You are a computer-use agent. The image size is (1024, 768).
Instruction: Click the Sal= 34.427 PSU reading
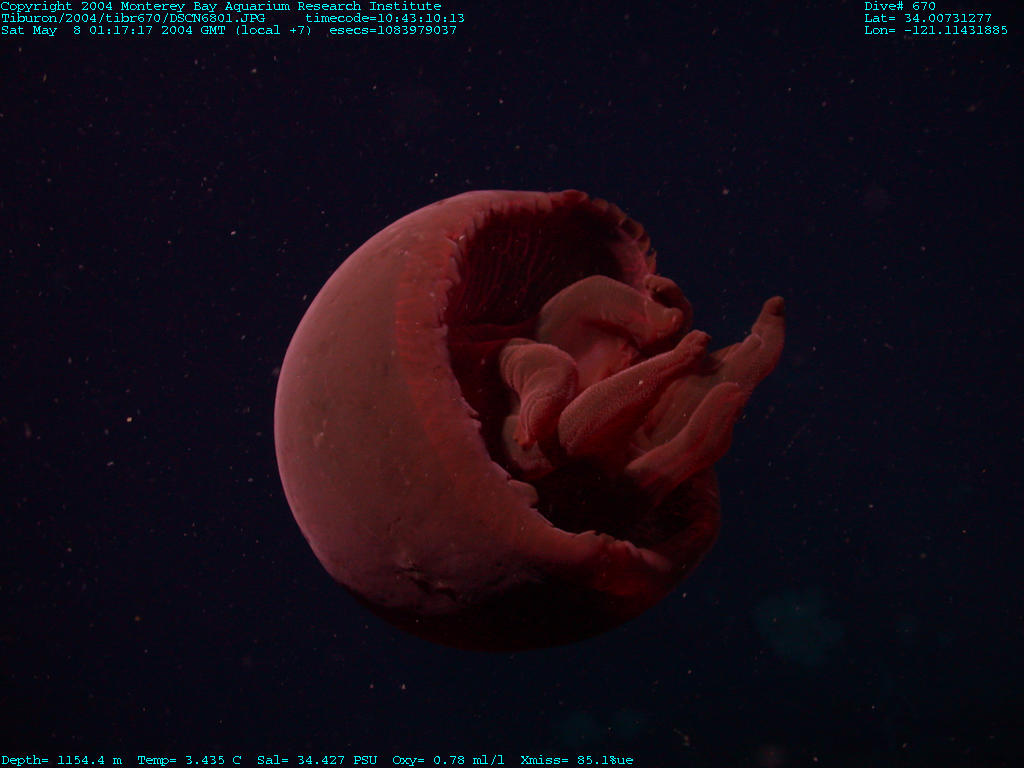[x=317, y=760]
